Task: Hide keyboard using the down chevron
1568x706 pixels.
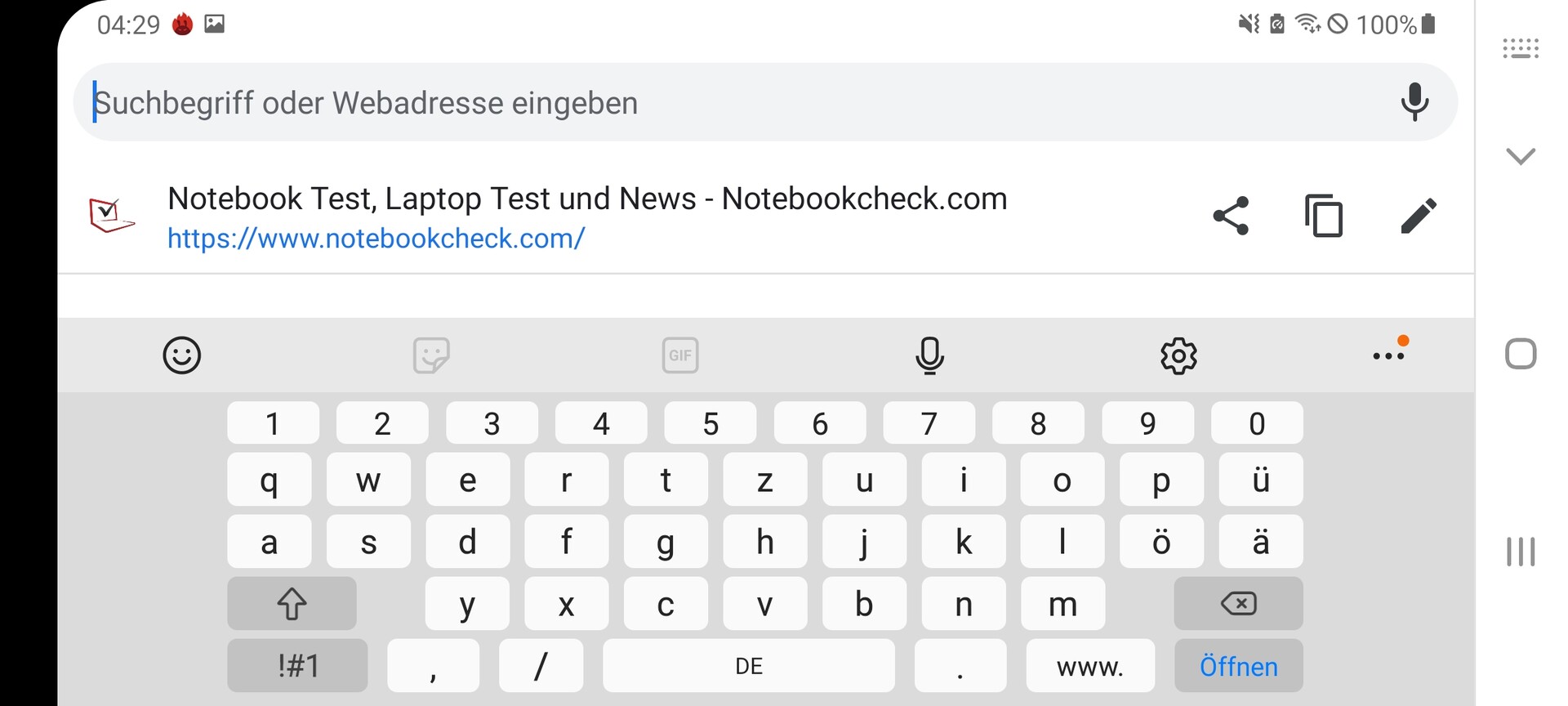Action: 1520,155
